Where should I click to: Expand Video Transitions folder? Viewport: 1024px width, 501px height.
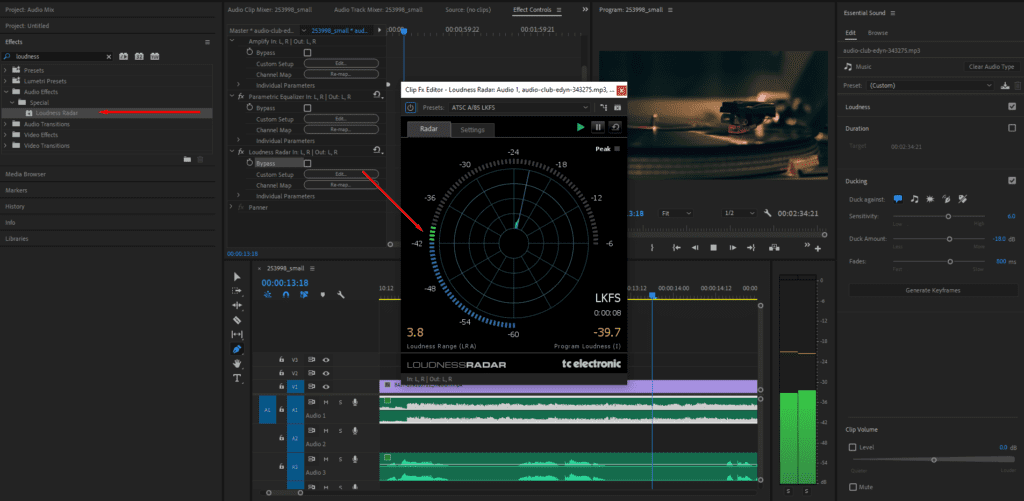[x=6, y=146]
